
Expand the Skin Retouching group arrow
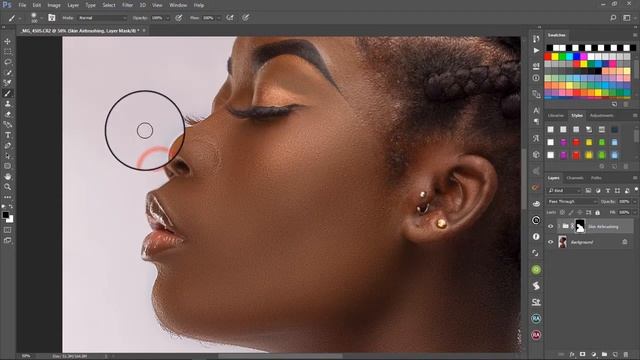click(x=559, y=226)
